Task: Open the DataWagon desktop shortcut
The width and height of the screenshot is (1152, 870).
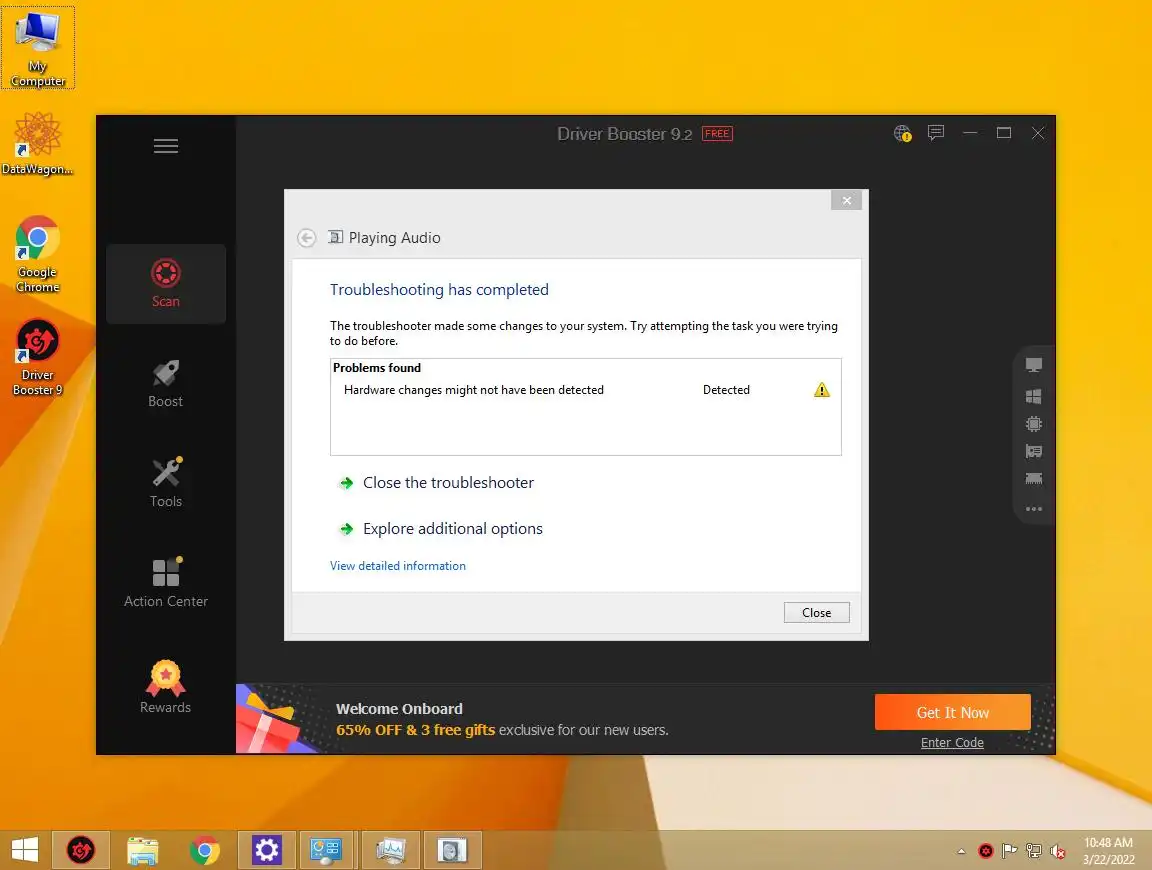Action: coord(37,143)
